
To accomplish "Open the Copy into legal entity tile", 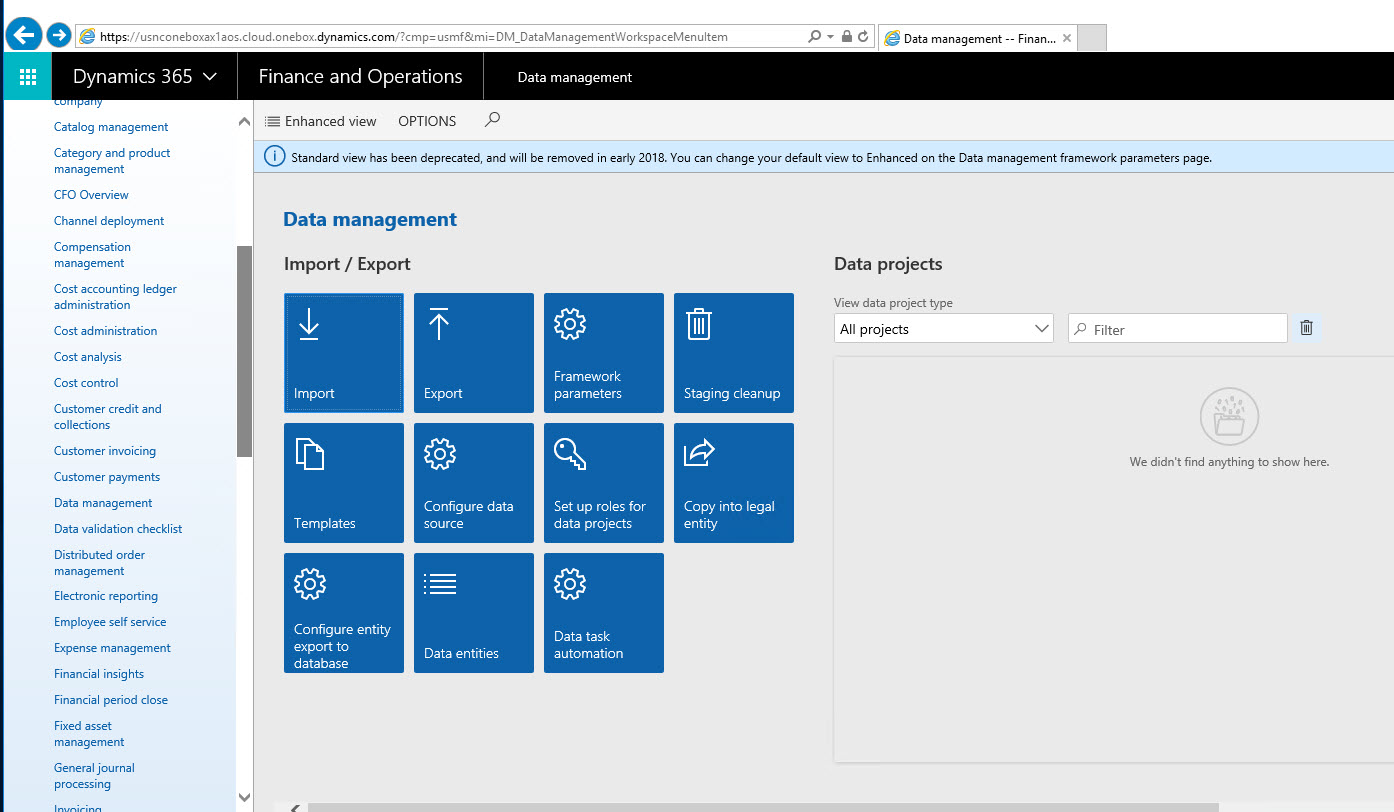I will point(733,482).
